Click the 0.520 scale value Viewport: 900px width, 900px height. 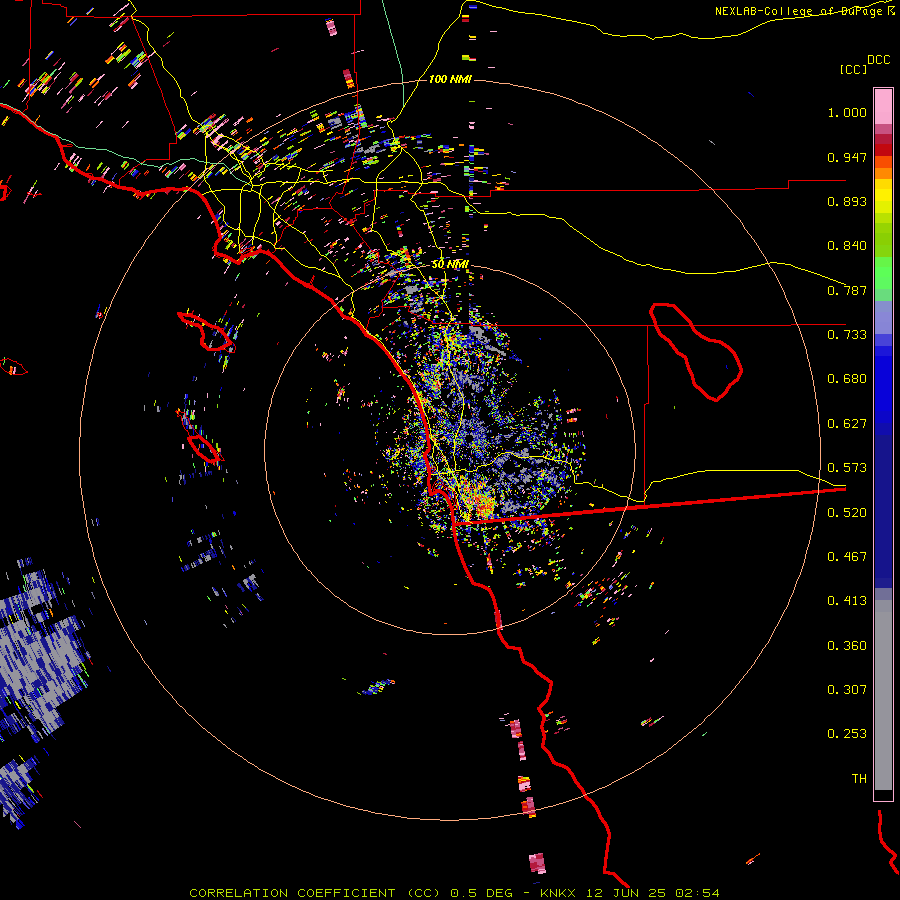(x=847, y=513)
